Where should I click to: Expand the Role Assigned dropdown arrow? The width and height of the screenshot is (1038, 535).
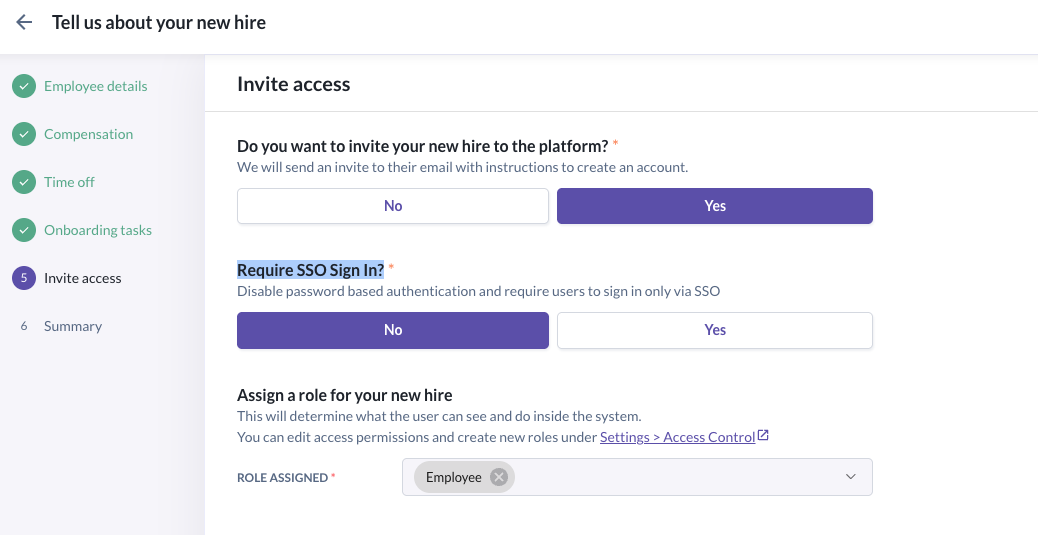click(x=851, y=477)
